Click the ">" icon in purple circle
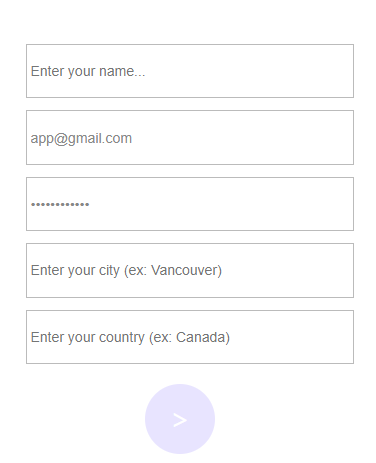 (x=180, y=420)
